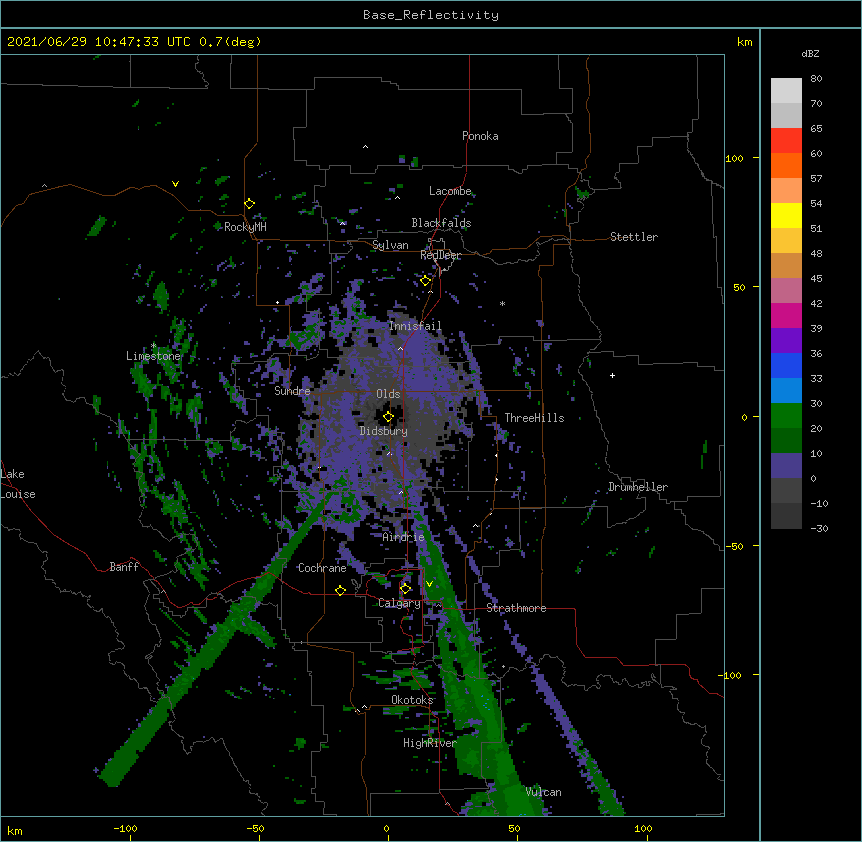Click the white asterisk marker east of Innisfail
Viewport: 862px width, 842px height.
(x=502, y=304)
